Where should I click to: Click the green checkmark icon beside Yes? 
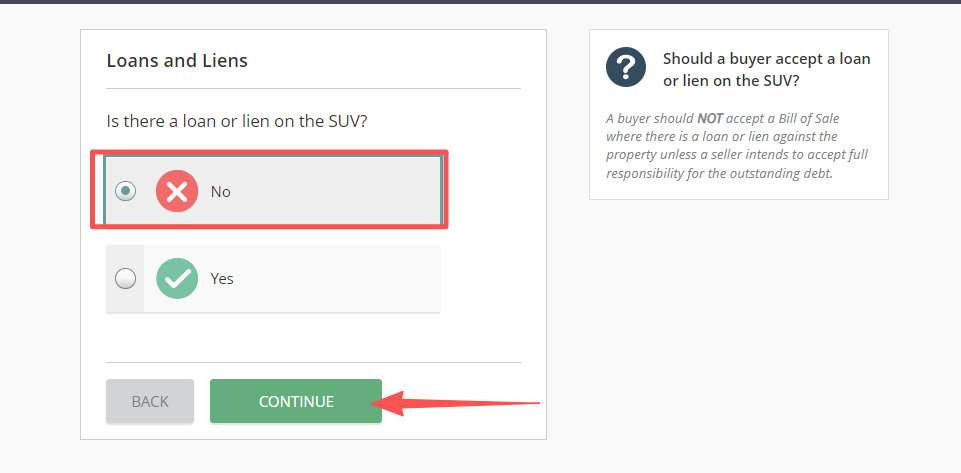(x=177, y=279)
